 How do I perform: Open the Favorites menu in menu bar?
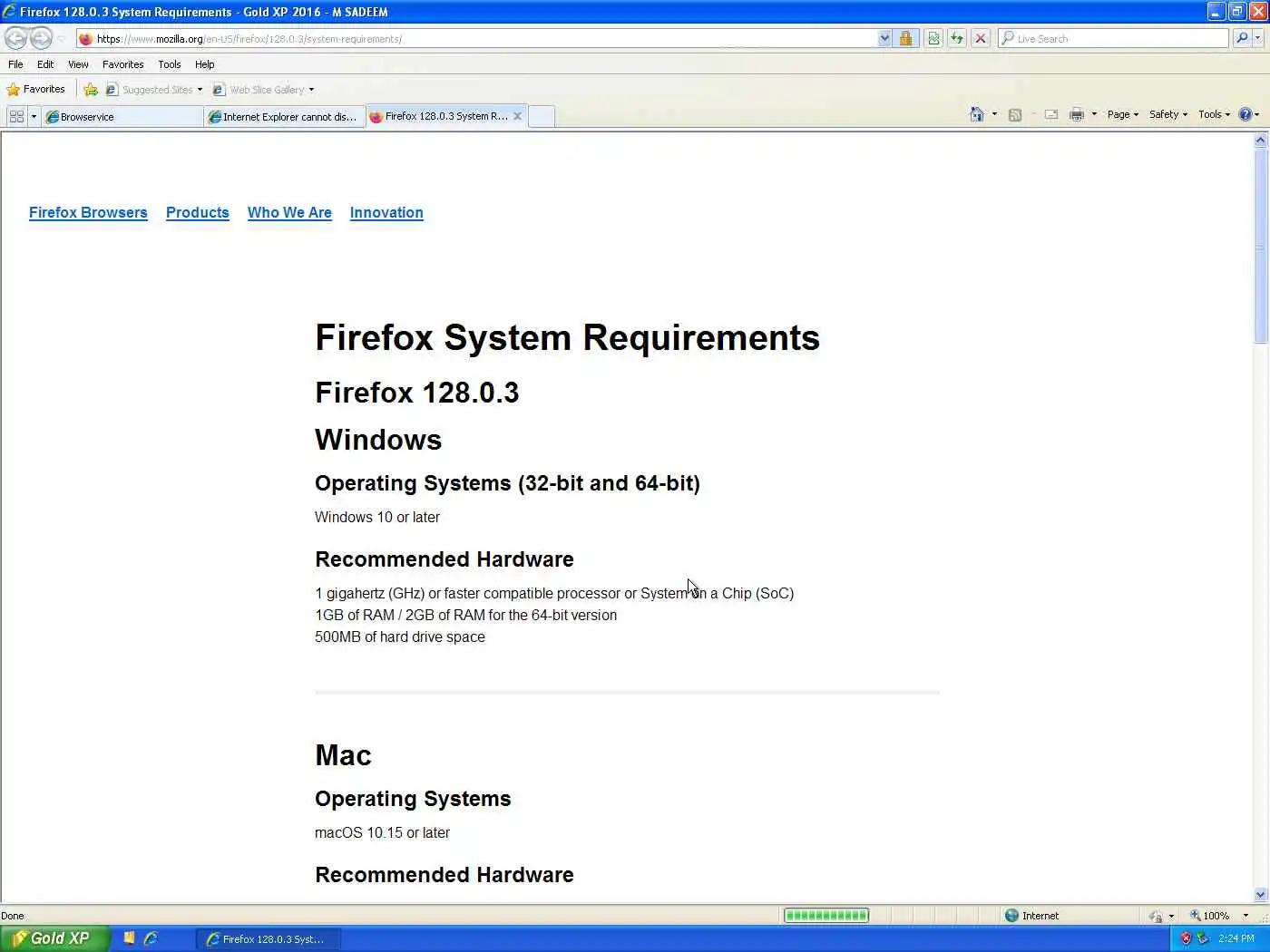(122, 64)
